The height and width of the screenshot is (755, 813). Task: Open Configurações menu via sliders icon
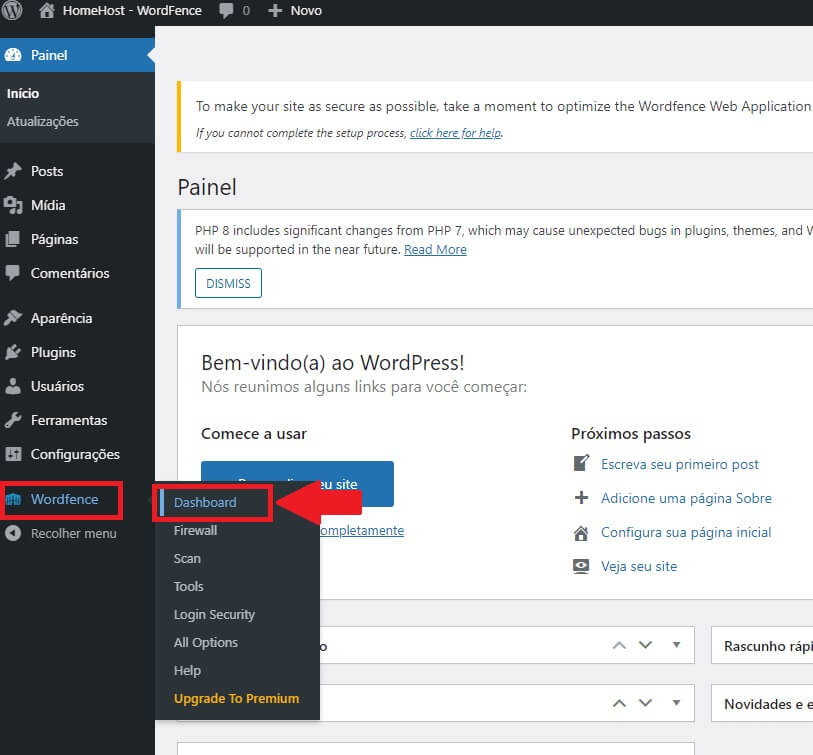coord(13,454)
